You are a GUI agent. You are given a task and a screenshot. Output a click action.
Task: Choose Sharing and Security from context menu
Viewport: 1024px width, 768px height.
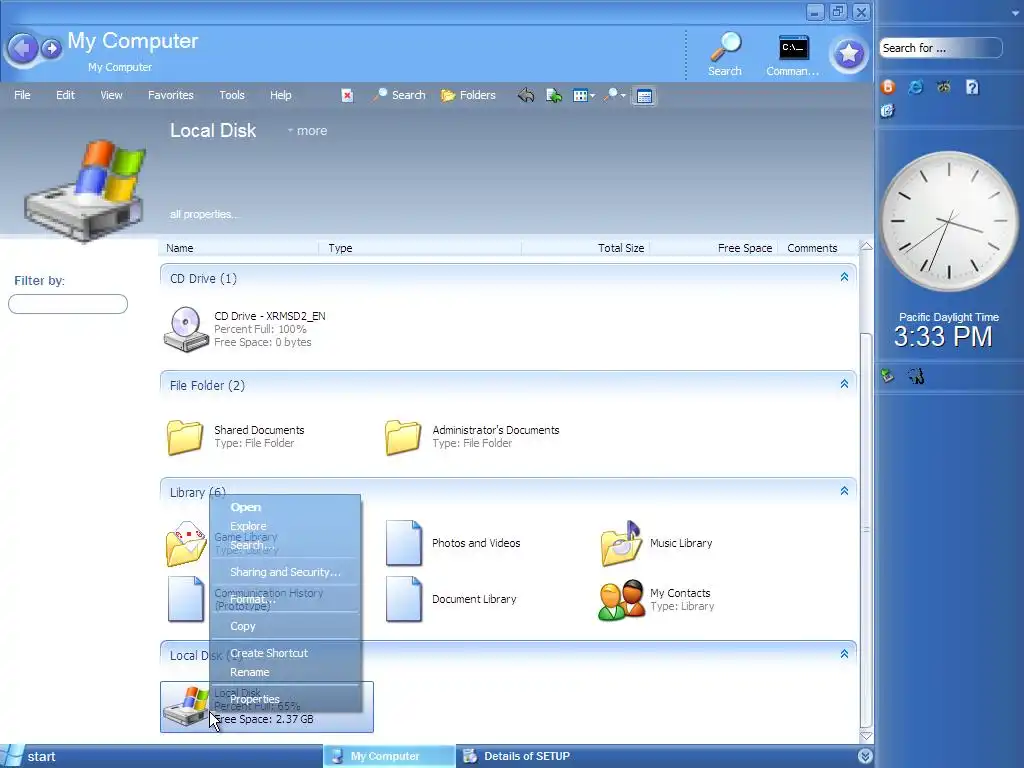pyautogui.click(x=285, y=572)
